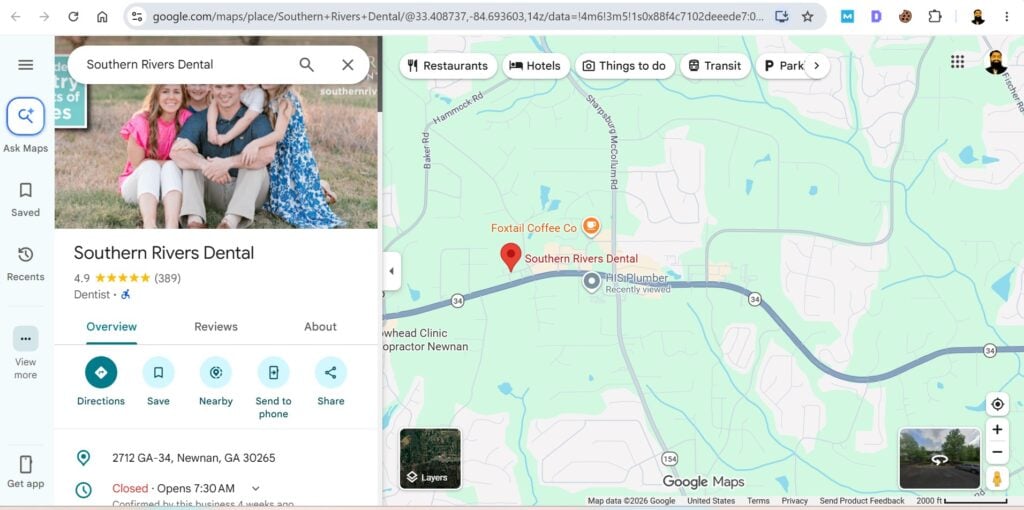Bookmark page with star icon

(x=808, y=17)
